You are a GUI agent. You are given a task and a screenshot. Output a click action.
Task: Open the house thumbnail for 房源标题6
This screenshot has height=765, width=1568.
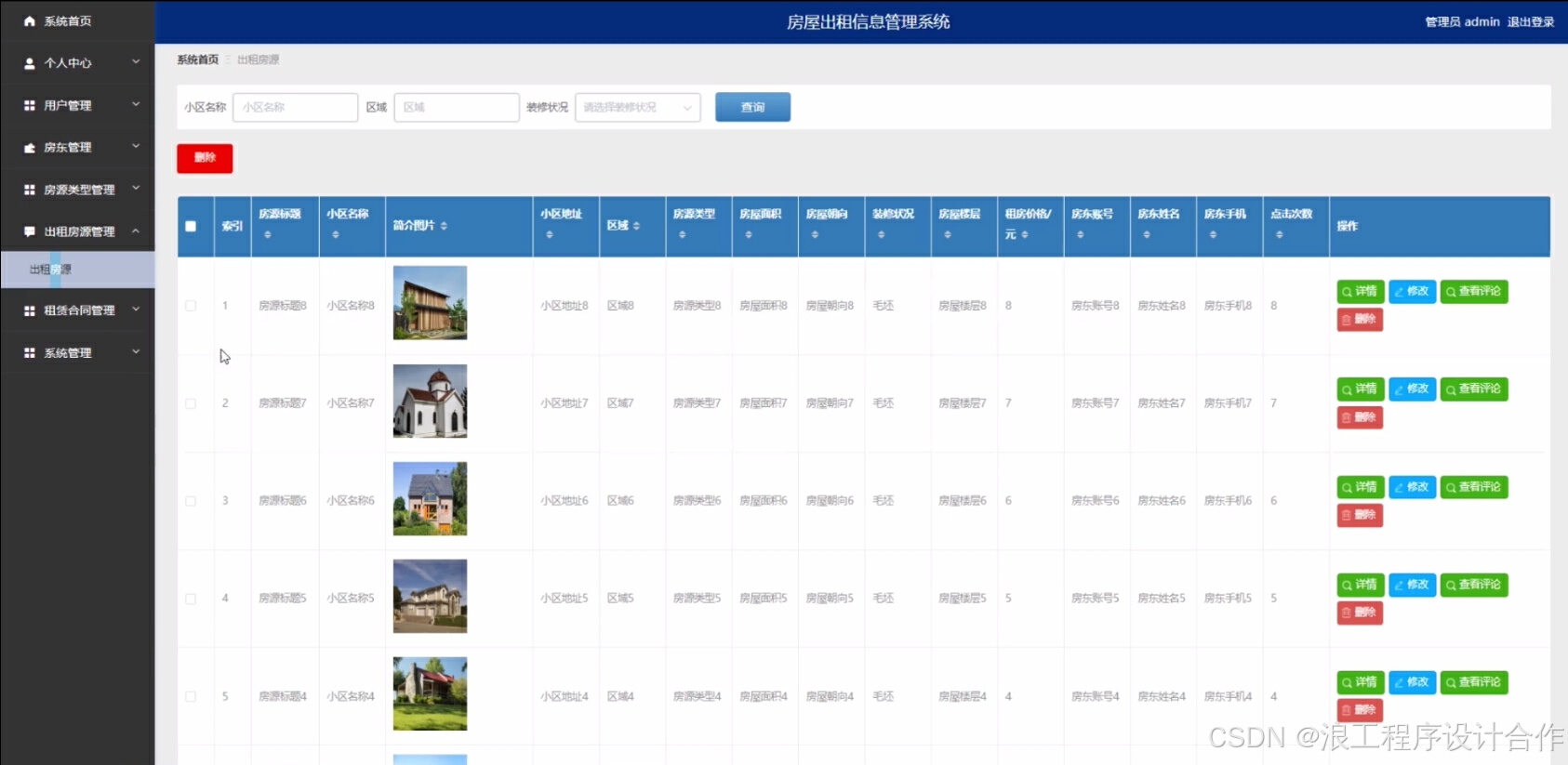(430, 498)
